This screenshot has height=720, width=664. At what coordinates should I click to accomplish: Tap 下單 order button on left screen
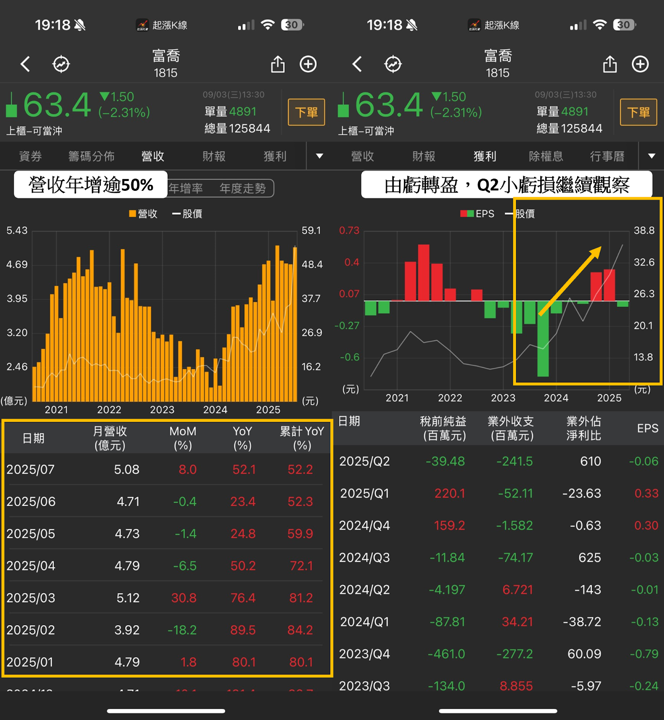tap(306, 112)
